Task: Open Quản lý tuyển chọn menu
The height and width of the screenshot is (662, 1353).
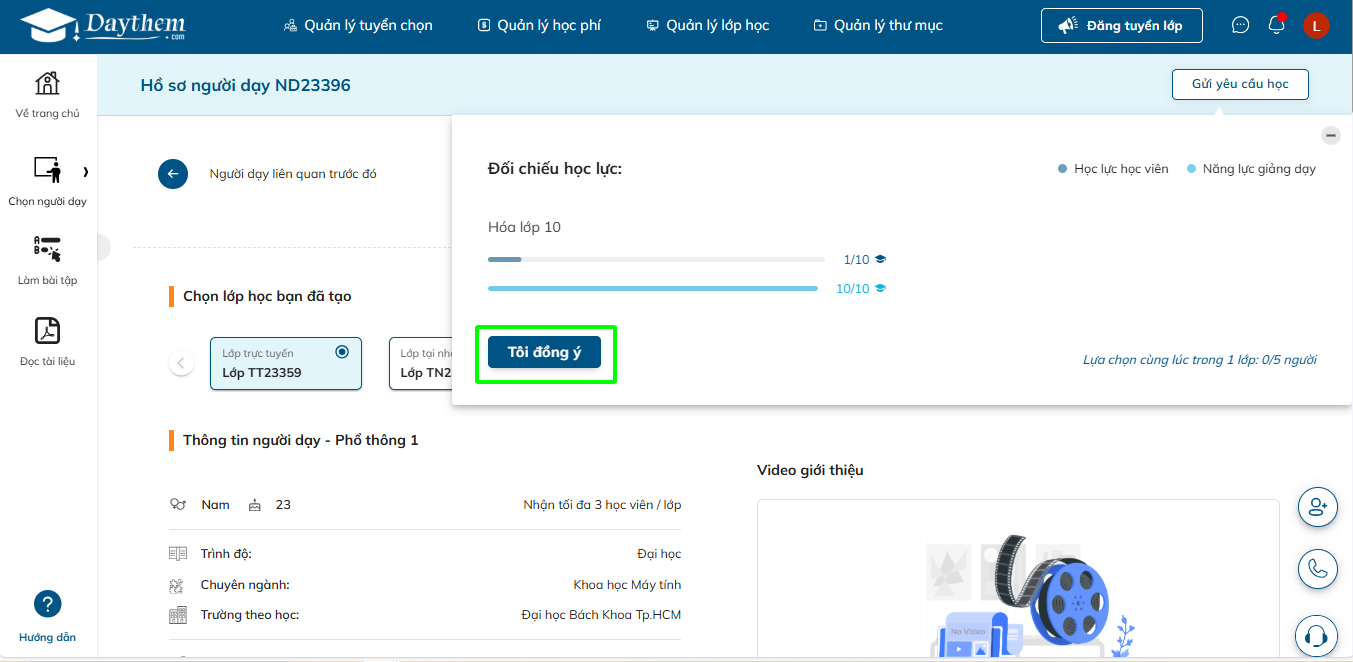Action: tap(358, 25)
